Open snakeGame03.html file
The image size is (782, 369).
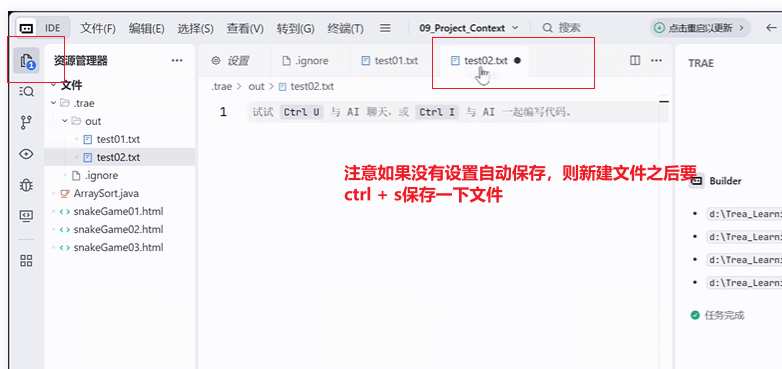pyautogui.click(x=119, y=247)
